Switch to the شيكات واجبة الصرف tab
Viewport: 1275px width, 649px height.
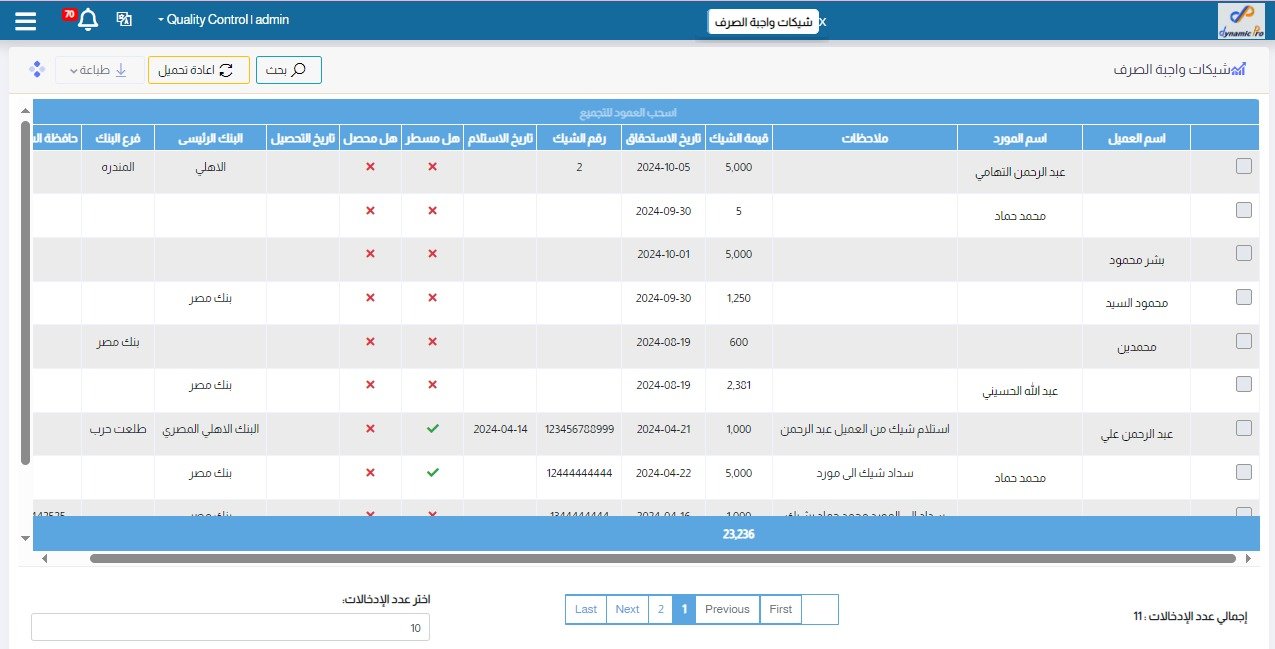point(764,22)
